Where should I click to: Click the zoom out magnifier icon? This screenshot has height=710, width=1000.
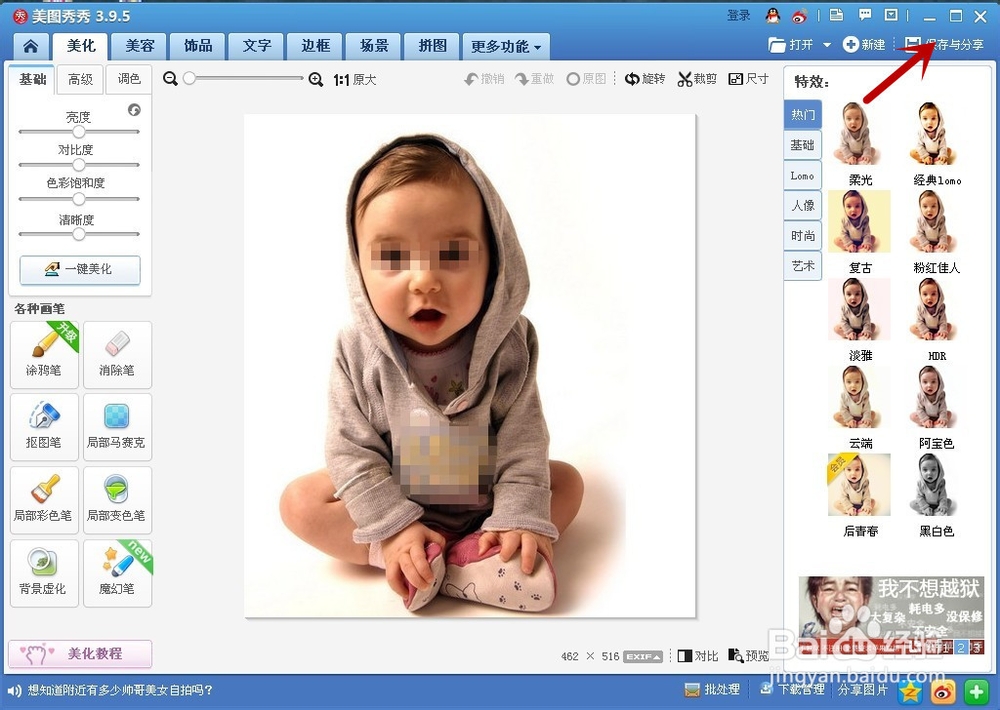point(170,79)
